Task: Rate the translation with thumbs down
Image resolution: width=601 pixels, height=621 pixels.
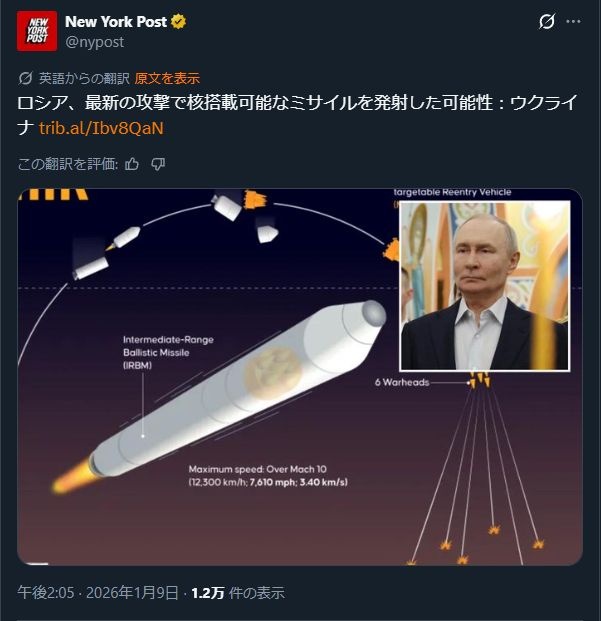Action: (158, 164)
